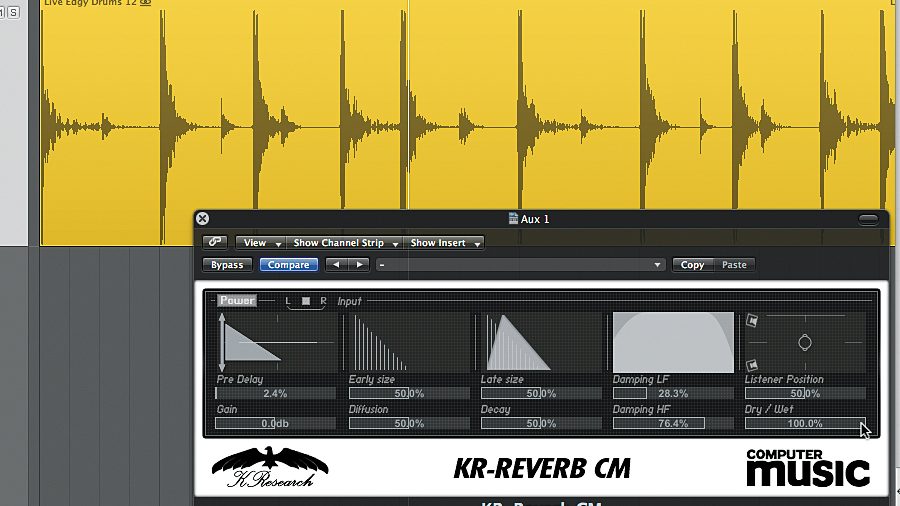Adjust the Listener Position 50.0% slider
900x506 pixels.
coord(805,394)
